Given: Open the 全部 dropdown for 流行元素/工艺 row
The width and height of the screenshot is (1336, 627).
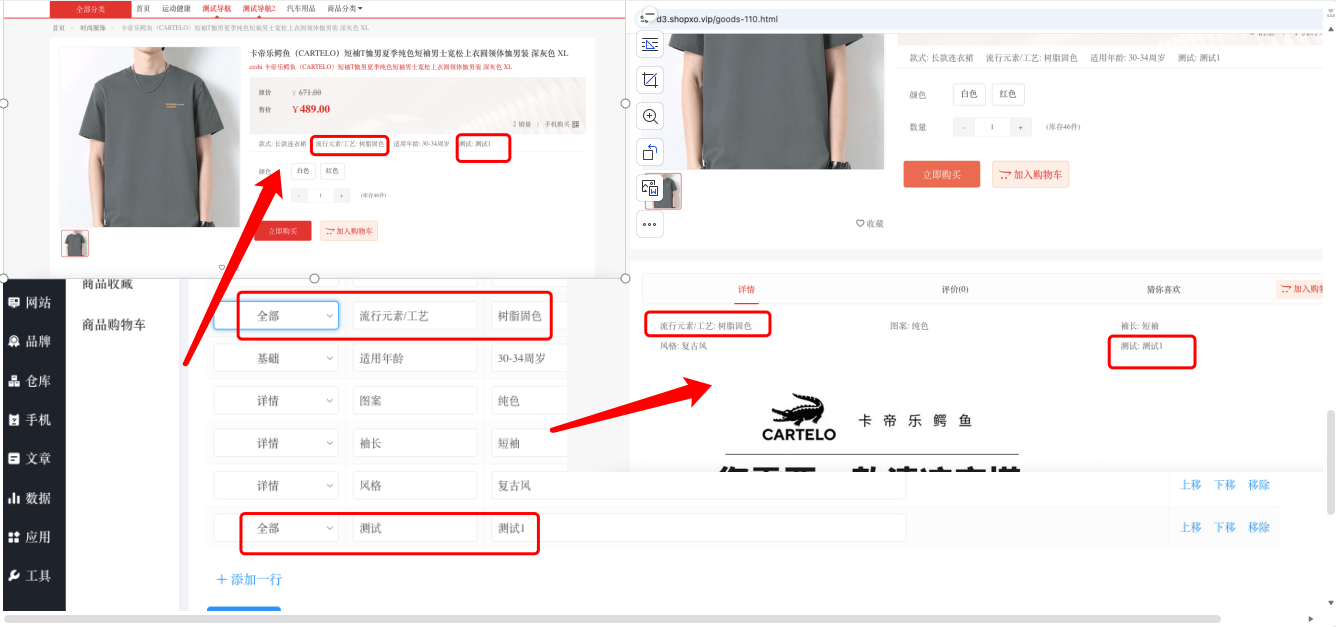Looking at the screenshot, I should [276, 315].
